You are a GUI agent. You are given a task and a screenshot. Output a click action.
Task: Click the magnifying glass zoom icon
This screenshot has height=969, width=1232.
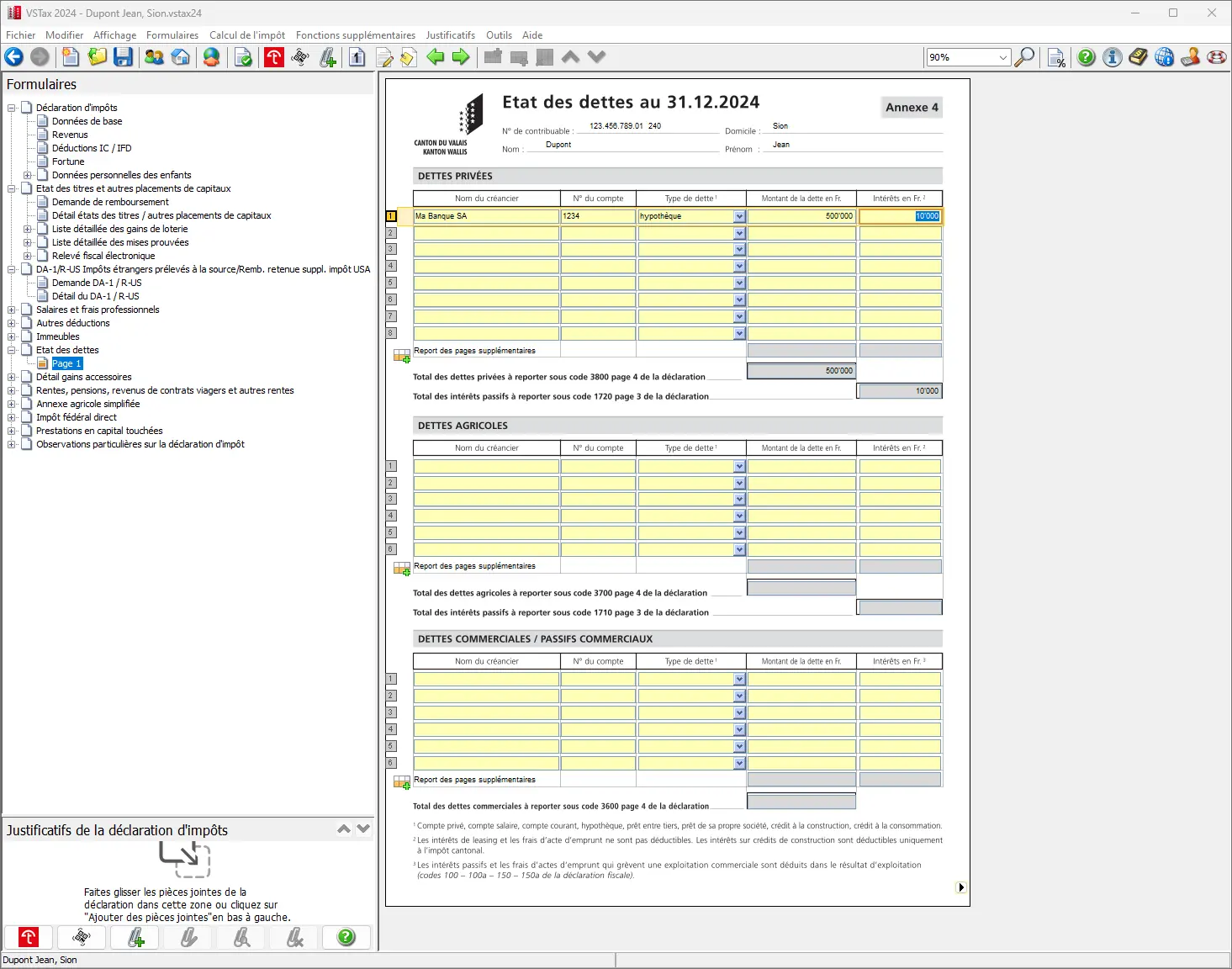[x=1024, y=57]
